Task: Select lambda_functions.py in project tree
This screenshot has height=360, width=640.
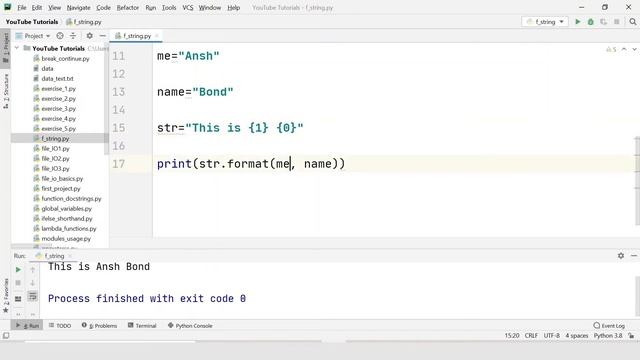Action: (69, 229)
